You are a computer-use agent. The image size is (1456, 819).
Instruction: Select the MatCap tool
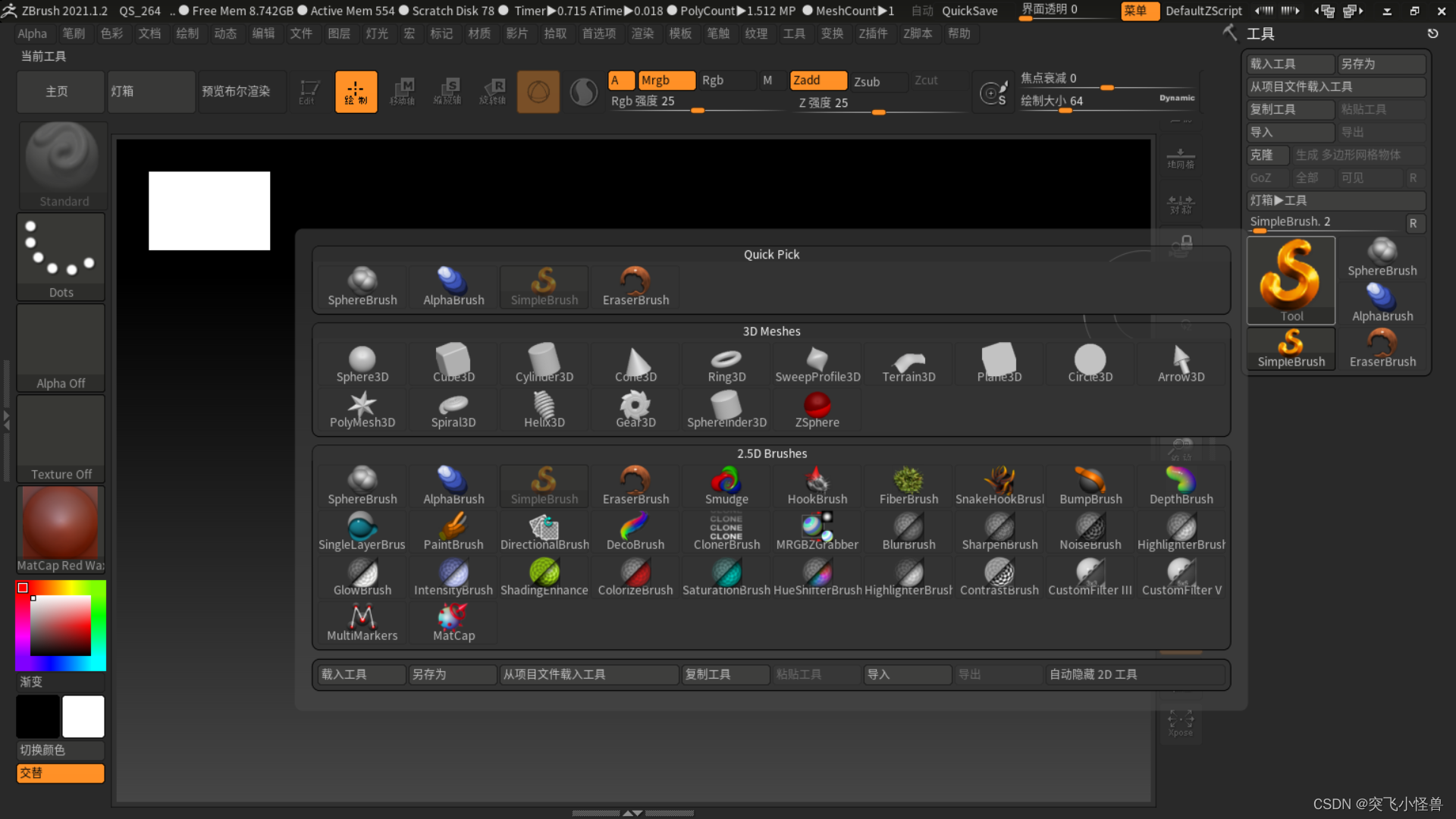point(453,622)
